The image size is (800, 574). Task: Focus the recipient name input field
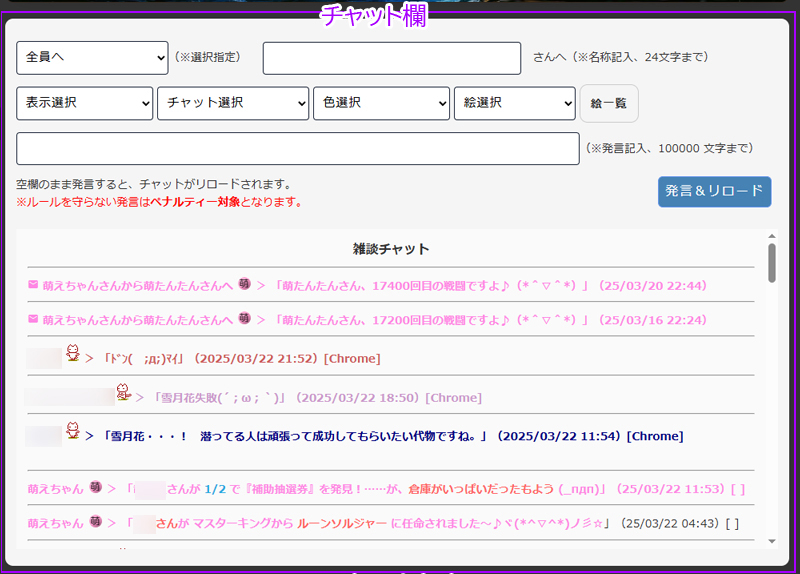(x=392, y=58)
